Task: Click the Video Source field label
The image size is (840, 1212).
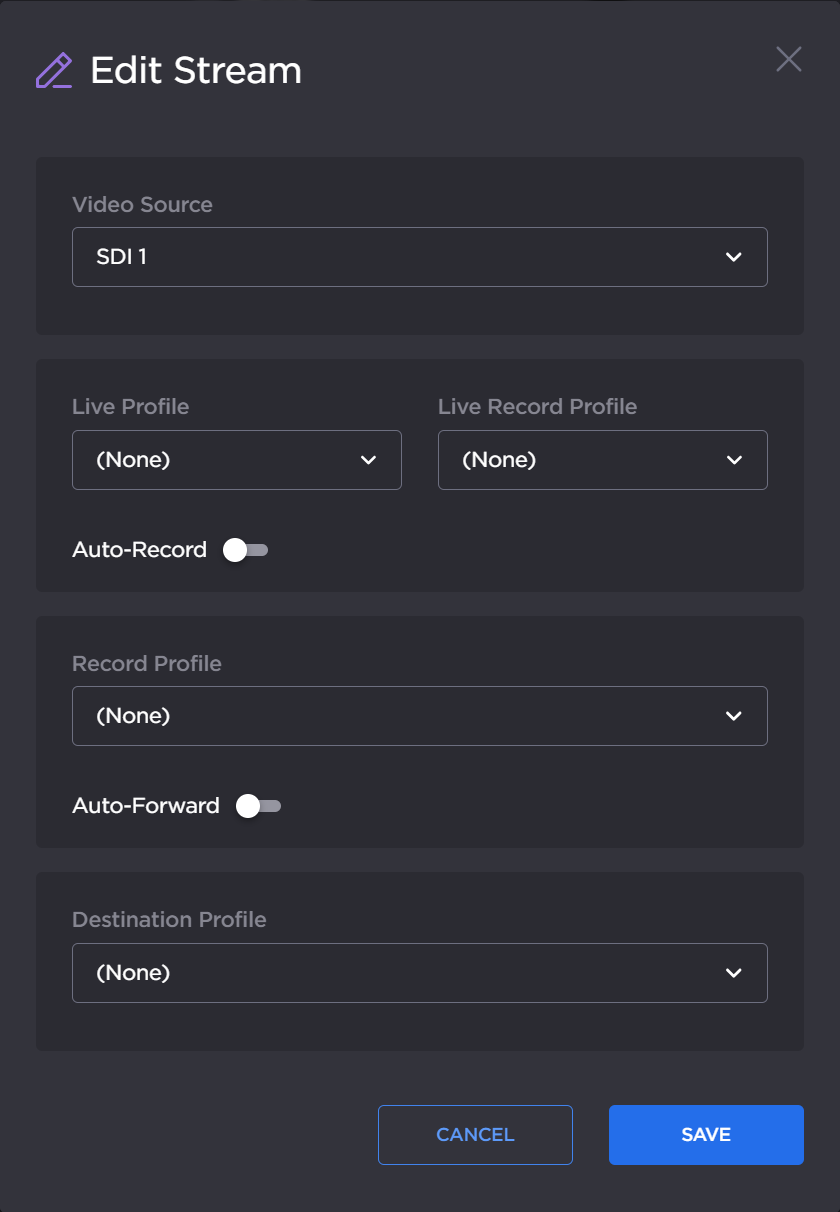Action: coord(142,205)
